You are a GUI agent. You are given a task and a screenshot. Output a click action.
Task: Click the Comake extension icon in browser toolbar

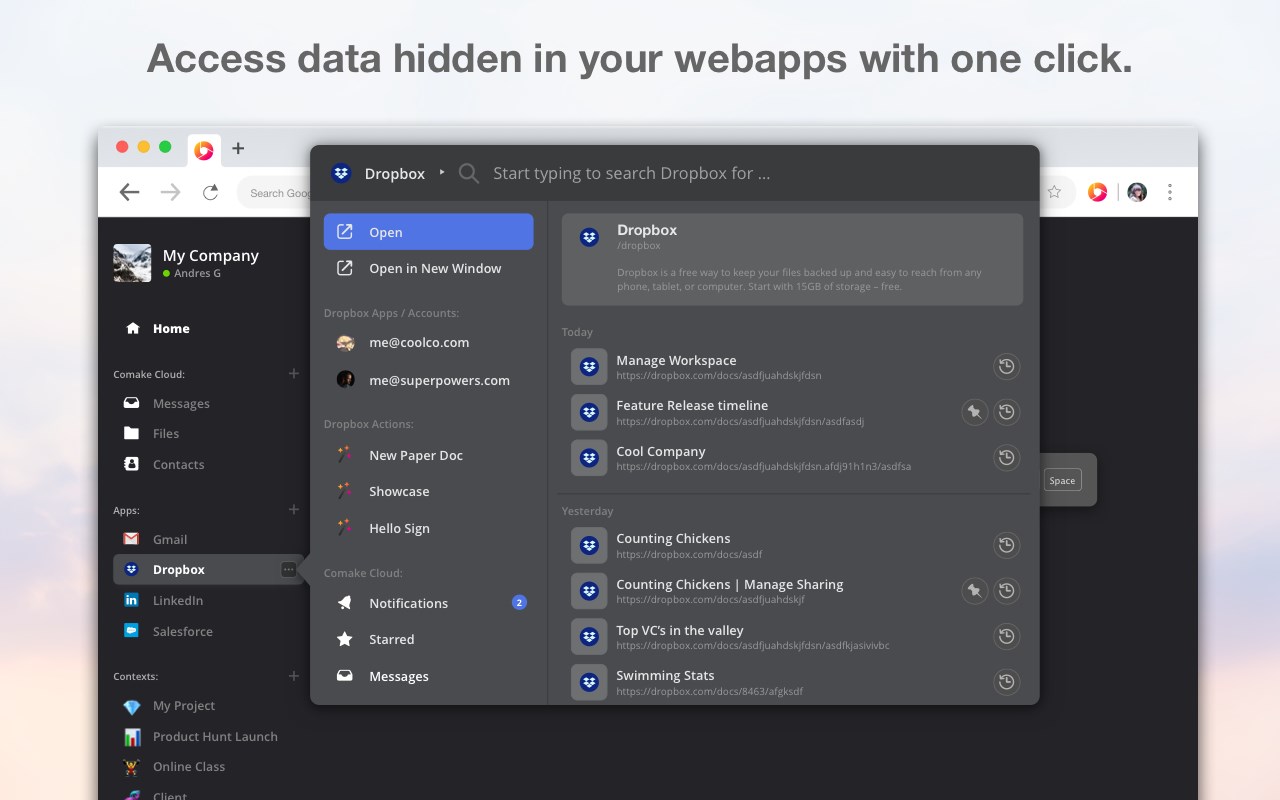click(1098, 192)
